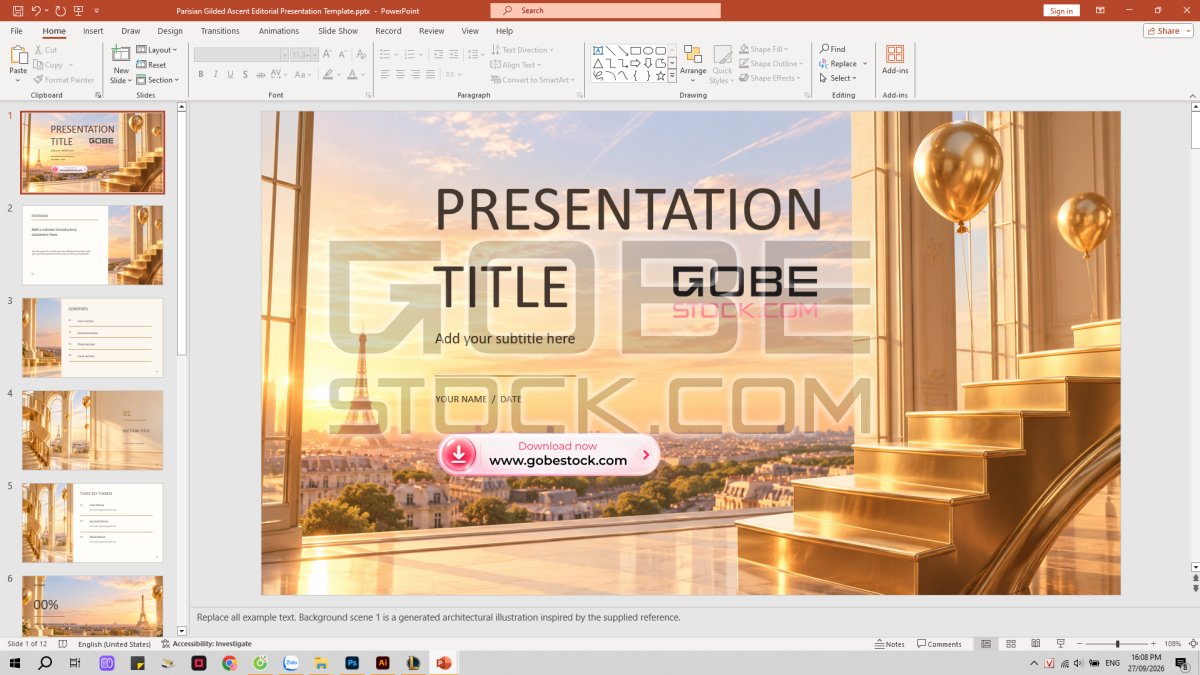Select the right arrow shape in the gallery
This screenshot has height=675, width=1200.
636,63
